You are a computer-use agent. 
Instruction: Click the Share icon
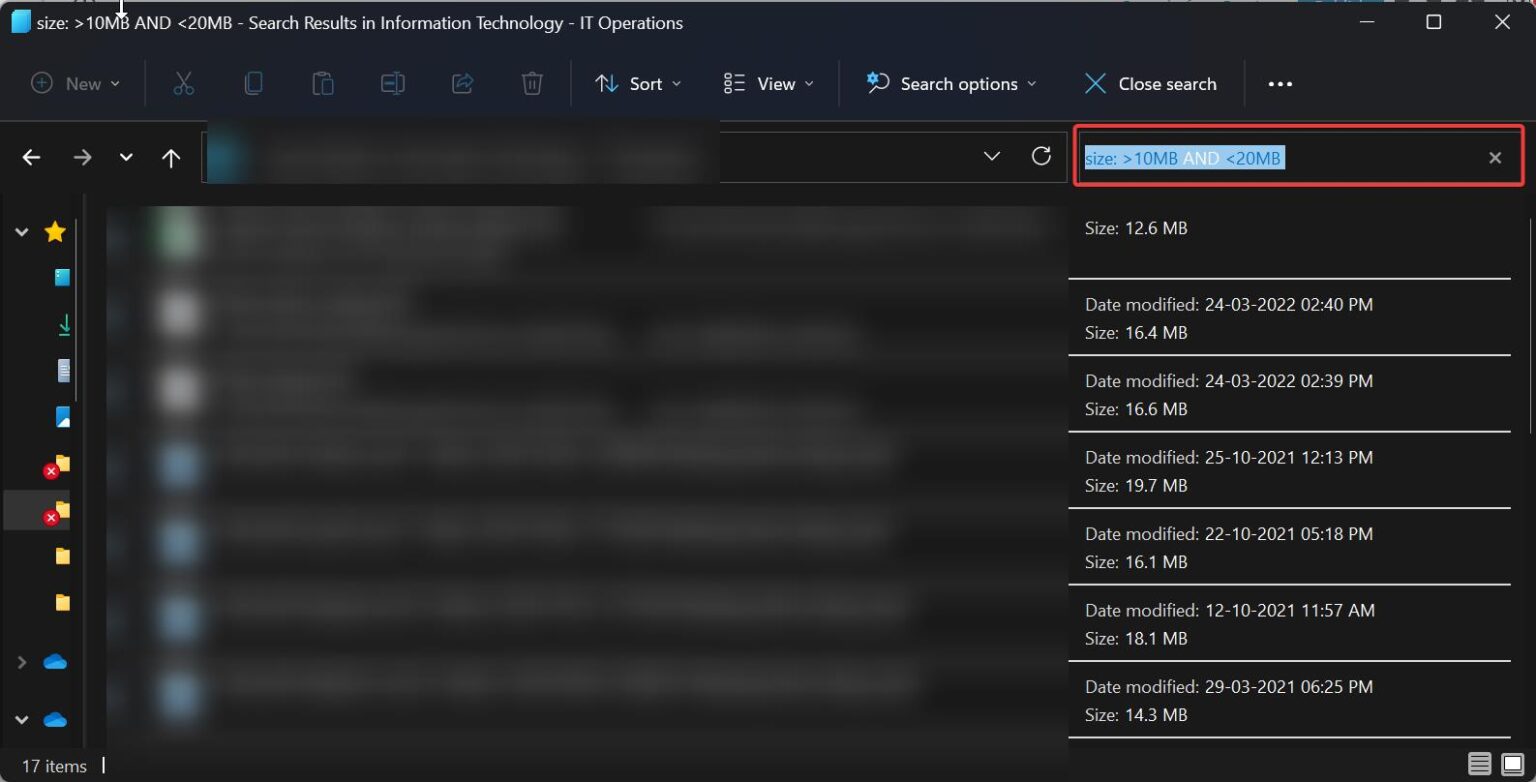(462, 83)
